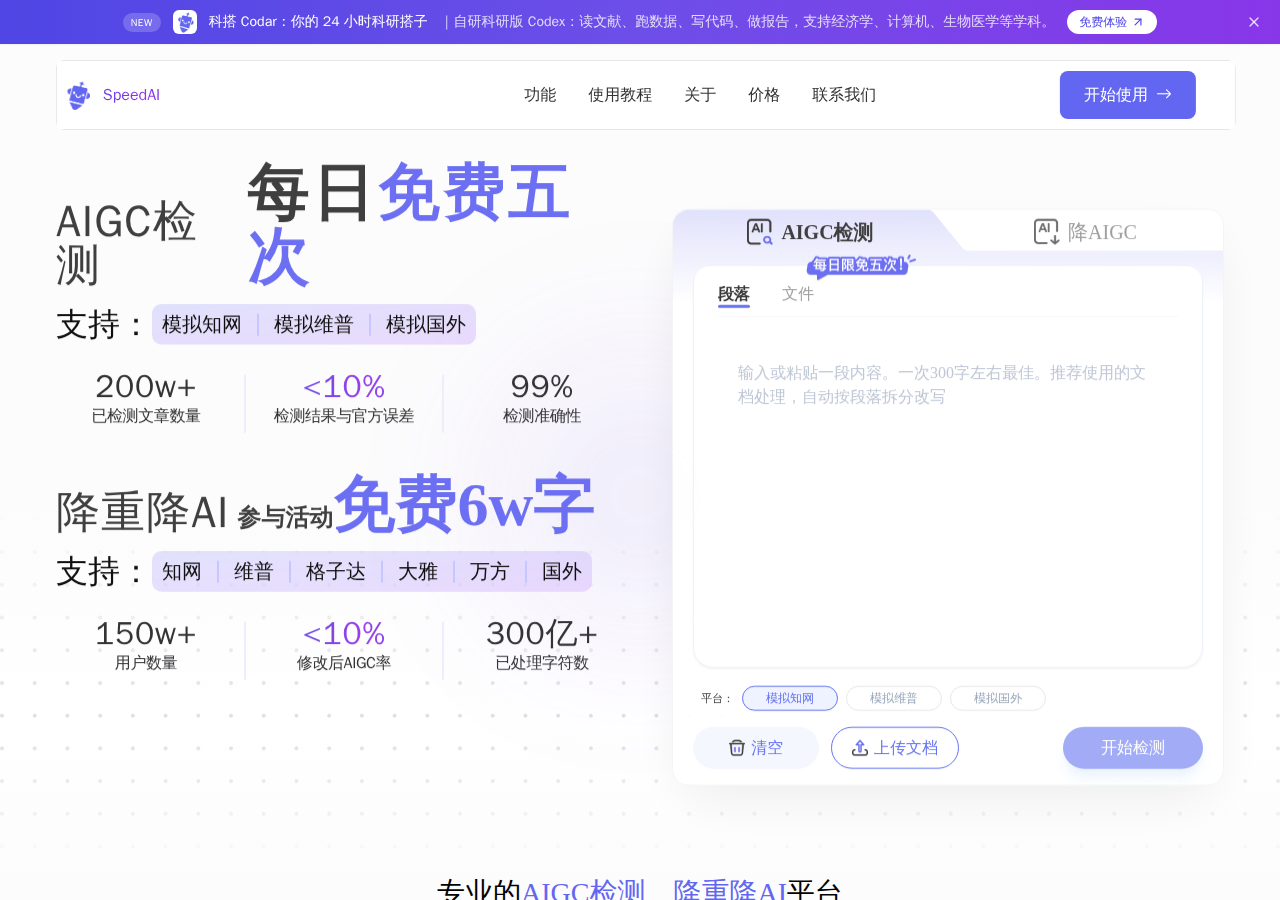
Task: Click the 开始检测 button
Action: coord(1133,748)
